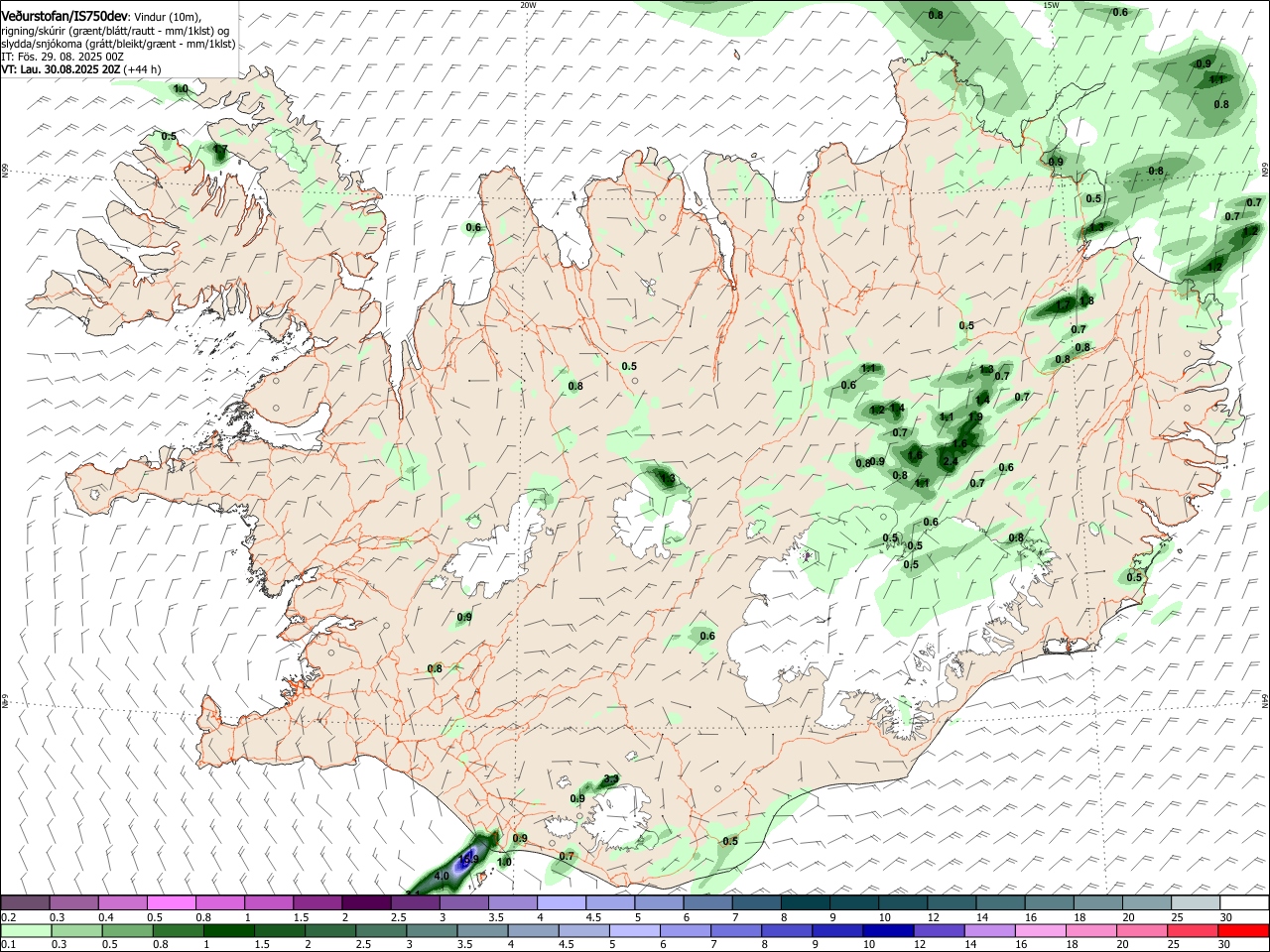Click the 'Vindur (10m)' text in header
1270x952 pixels.
point(167,17)
